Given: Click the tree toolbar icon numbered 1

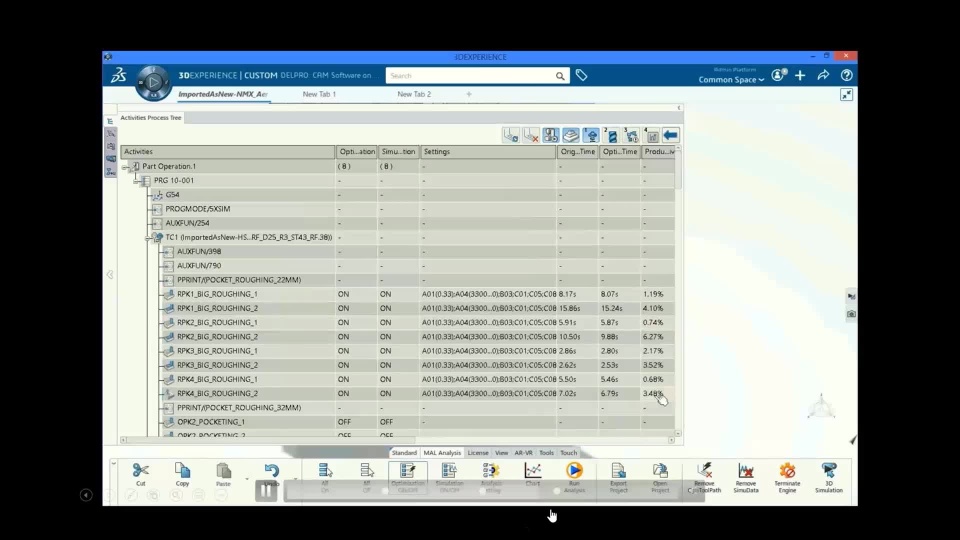Looking at the screenshot, I should pos(591,135).
